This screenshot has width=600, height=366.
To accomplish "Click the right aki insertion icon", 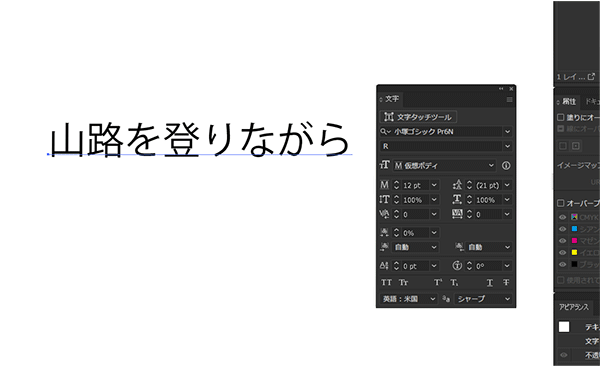I will [459, 247].
